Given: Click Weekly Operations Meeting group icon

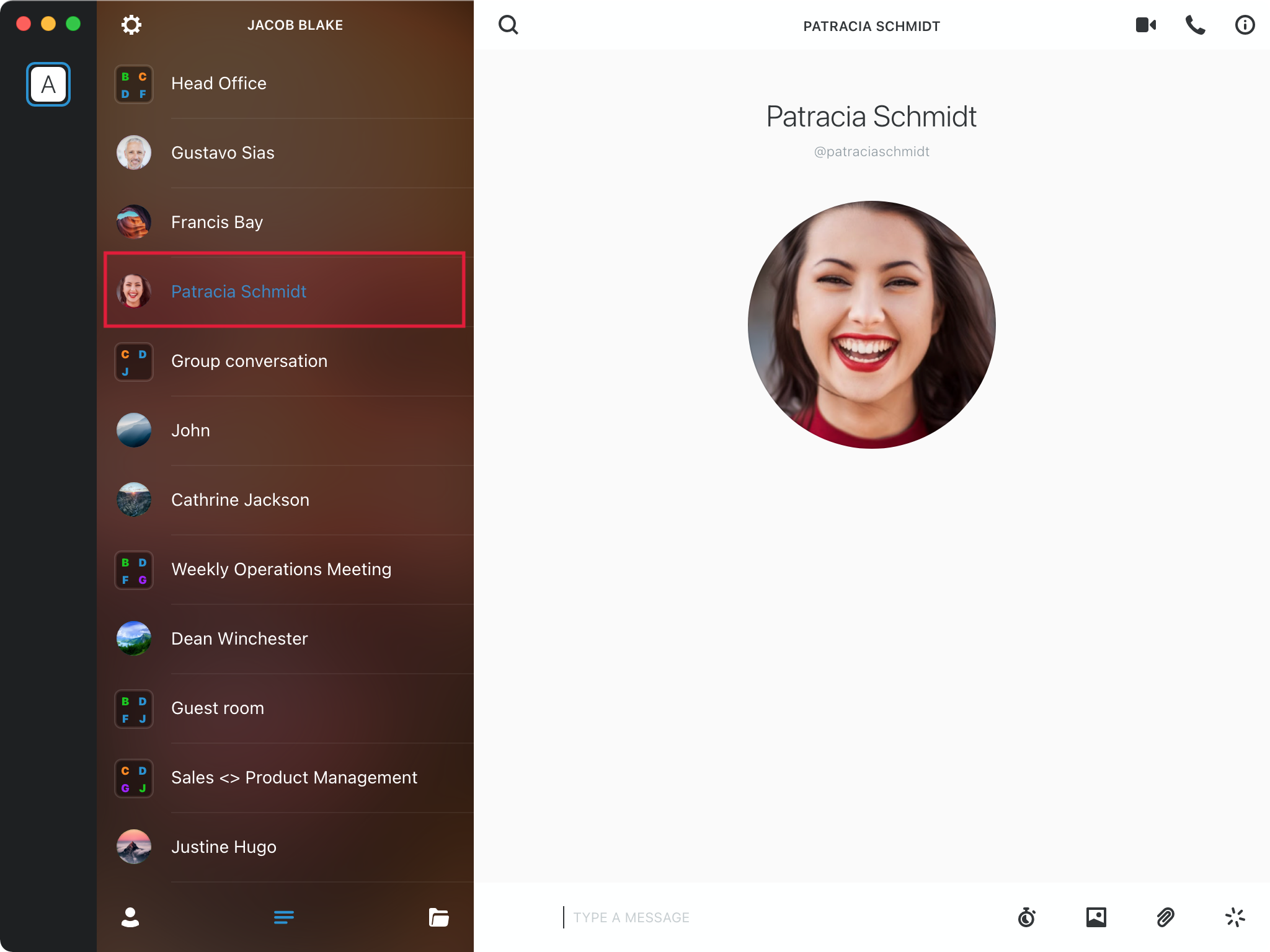Looking at the screenshot, I should coord(134,570).
